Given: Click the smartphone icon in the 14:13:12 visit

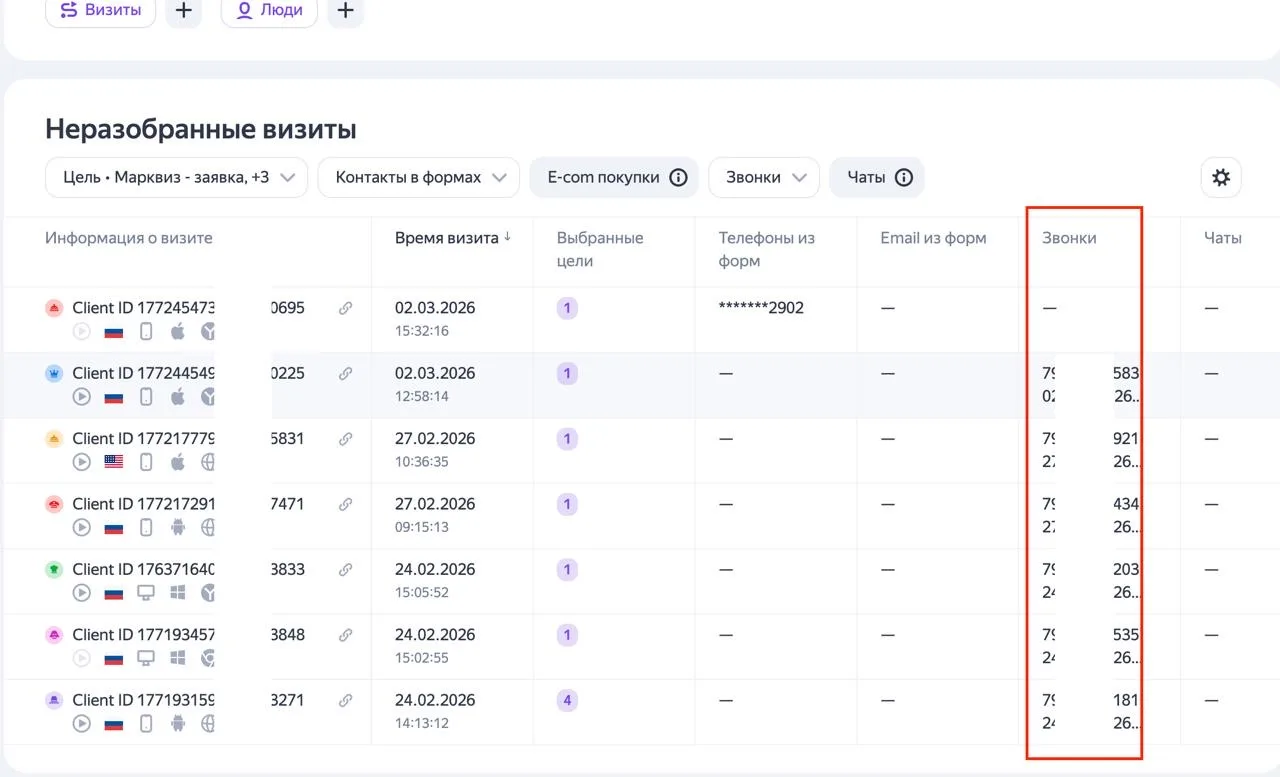Looking at the screenshot, I should pyautogui.click(x=146, y=723).
